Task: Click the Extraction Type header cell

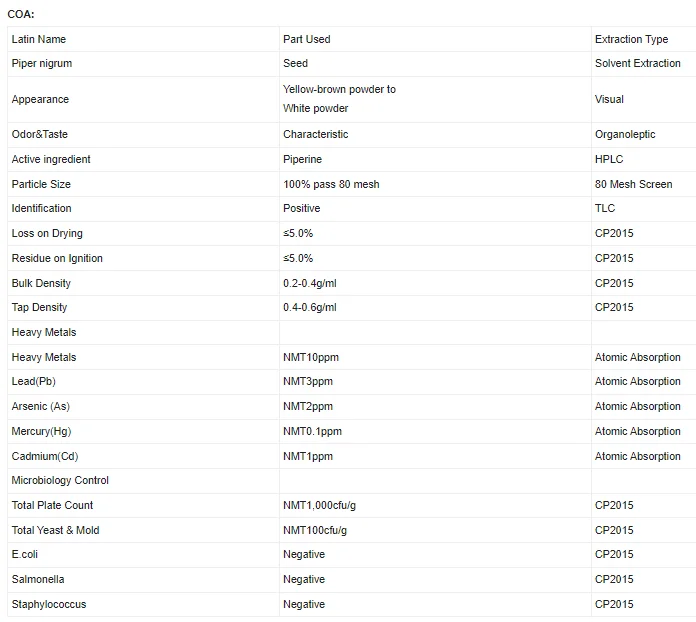Action: (644, 39)
